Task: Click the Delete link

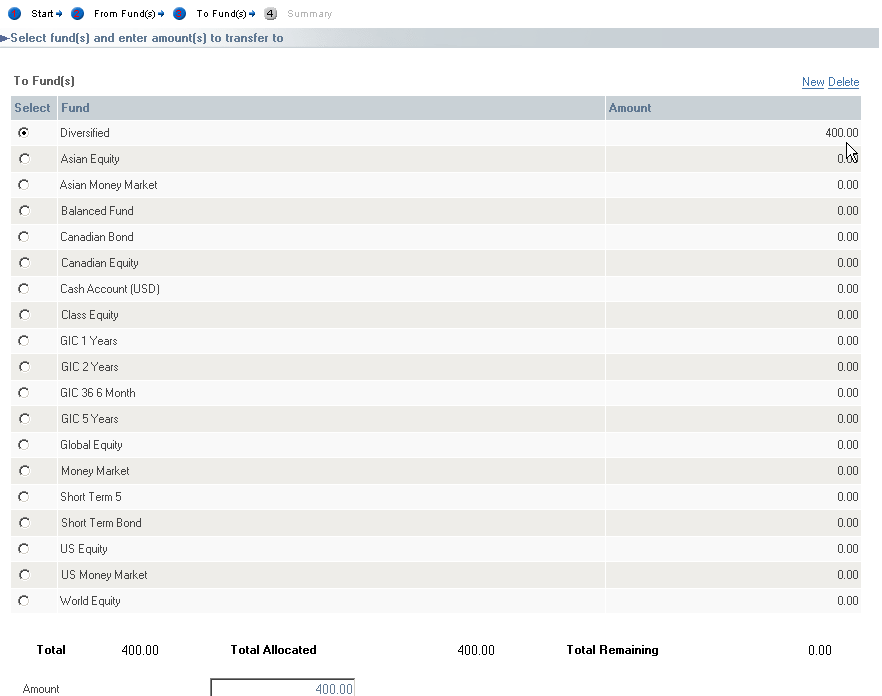Action: tap(843, 82)
